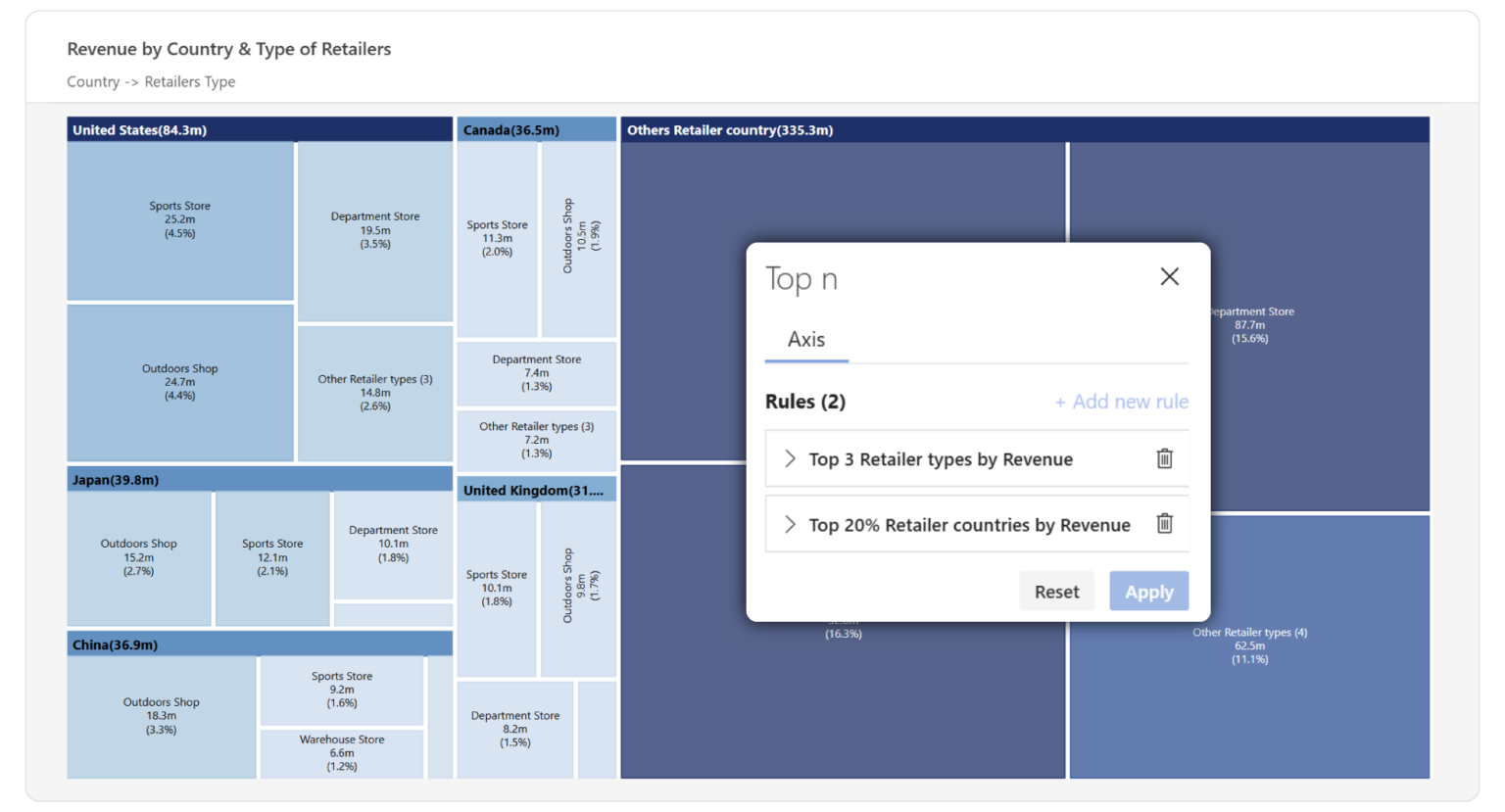The height and width of the screenshot is (812, 1505).
Task: Select the Warehouse Store tile under China
Action: point(341,753)
